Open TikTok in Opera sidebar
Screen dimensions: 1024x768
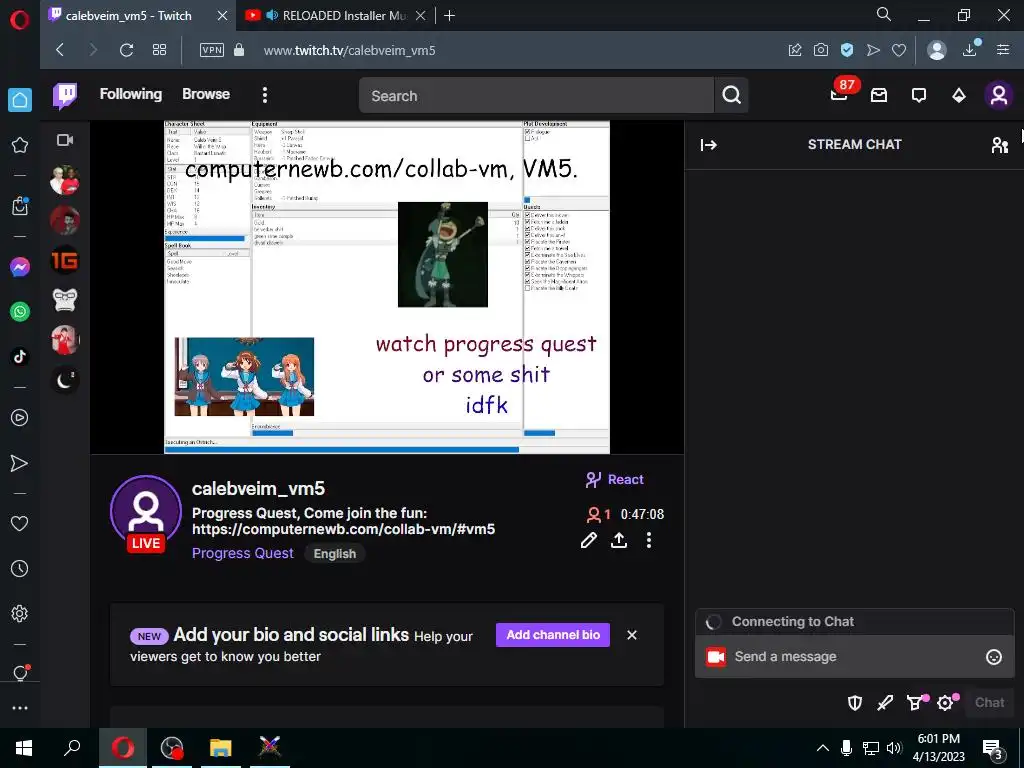coord(20,357)
